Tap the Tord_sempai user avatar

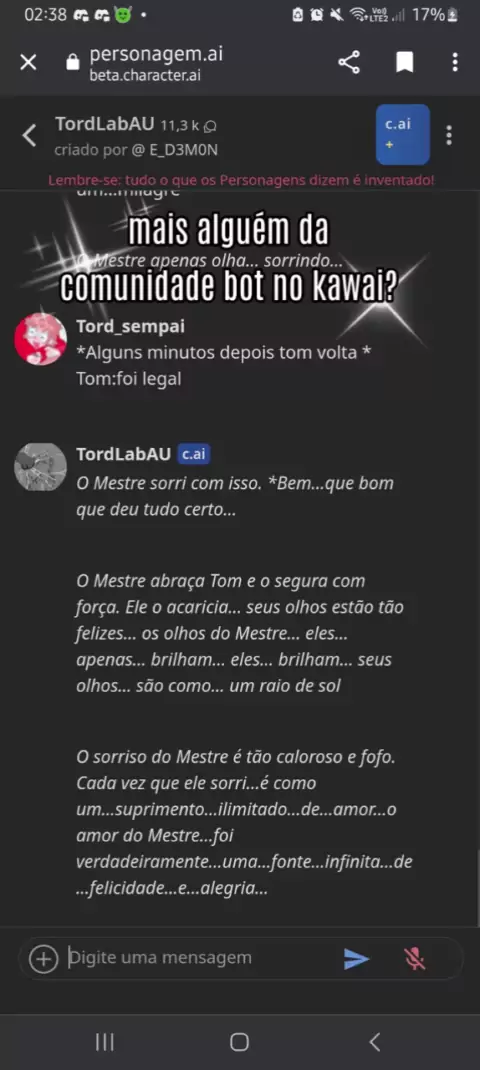(x=40, y=339)
